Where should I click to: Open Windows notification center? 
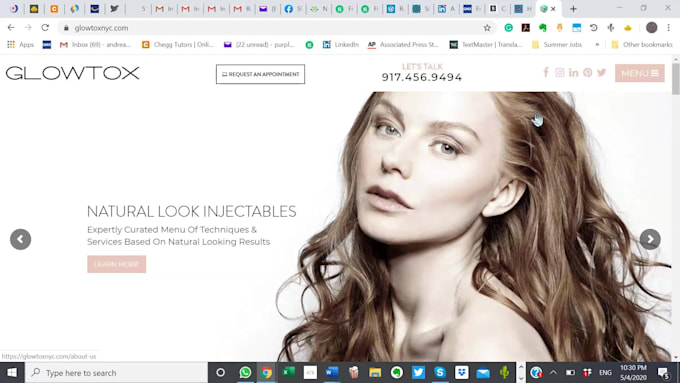664,373
